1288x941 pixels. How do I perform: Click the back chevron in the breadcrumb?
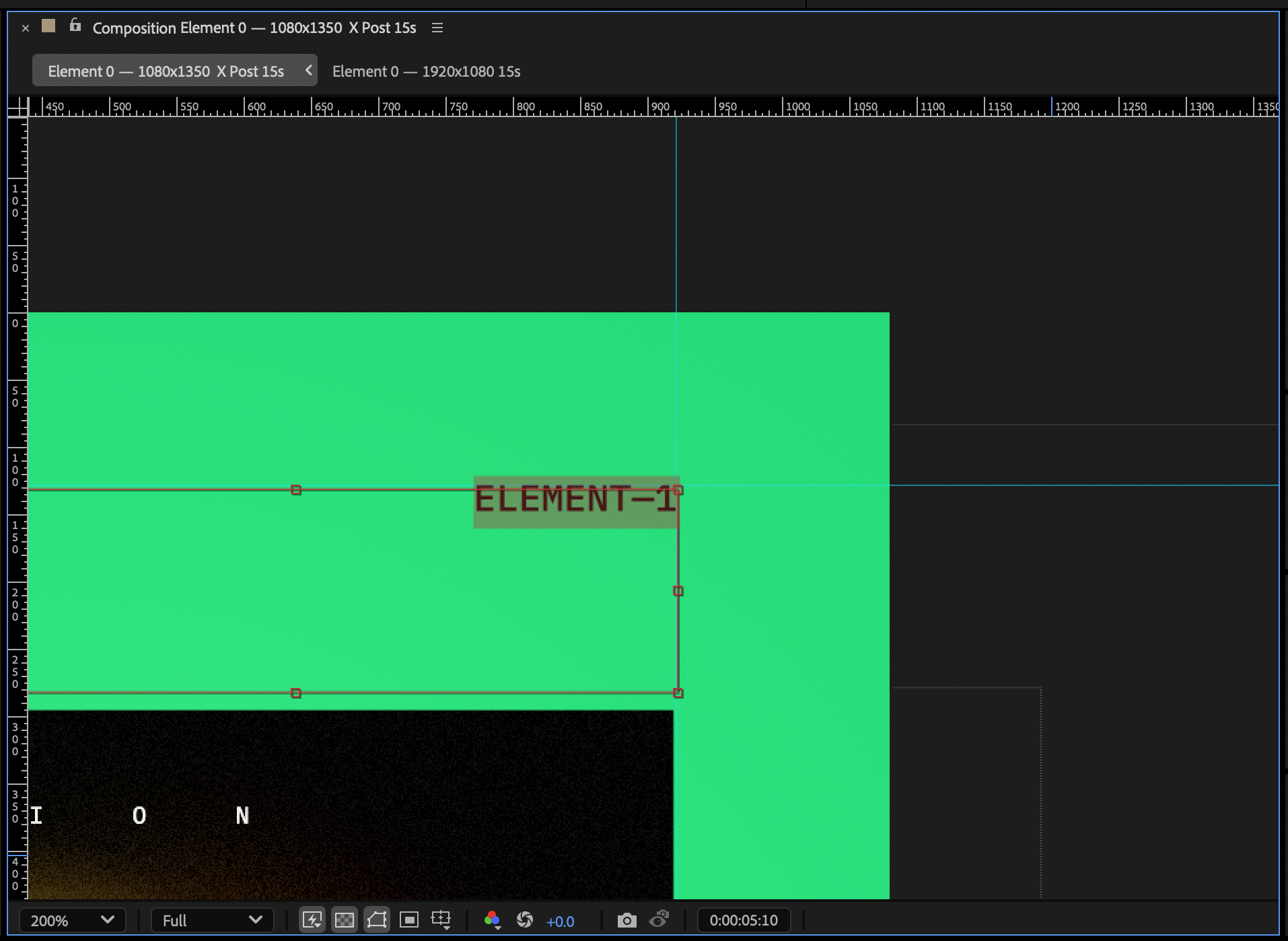[308, 70]
